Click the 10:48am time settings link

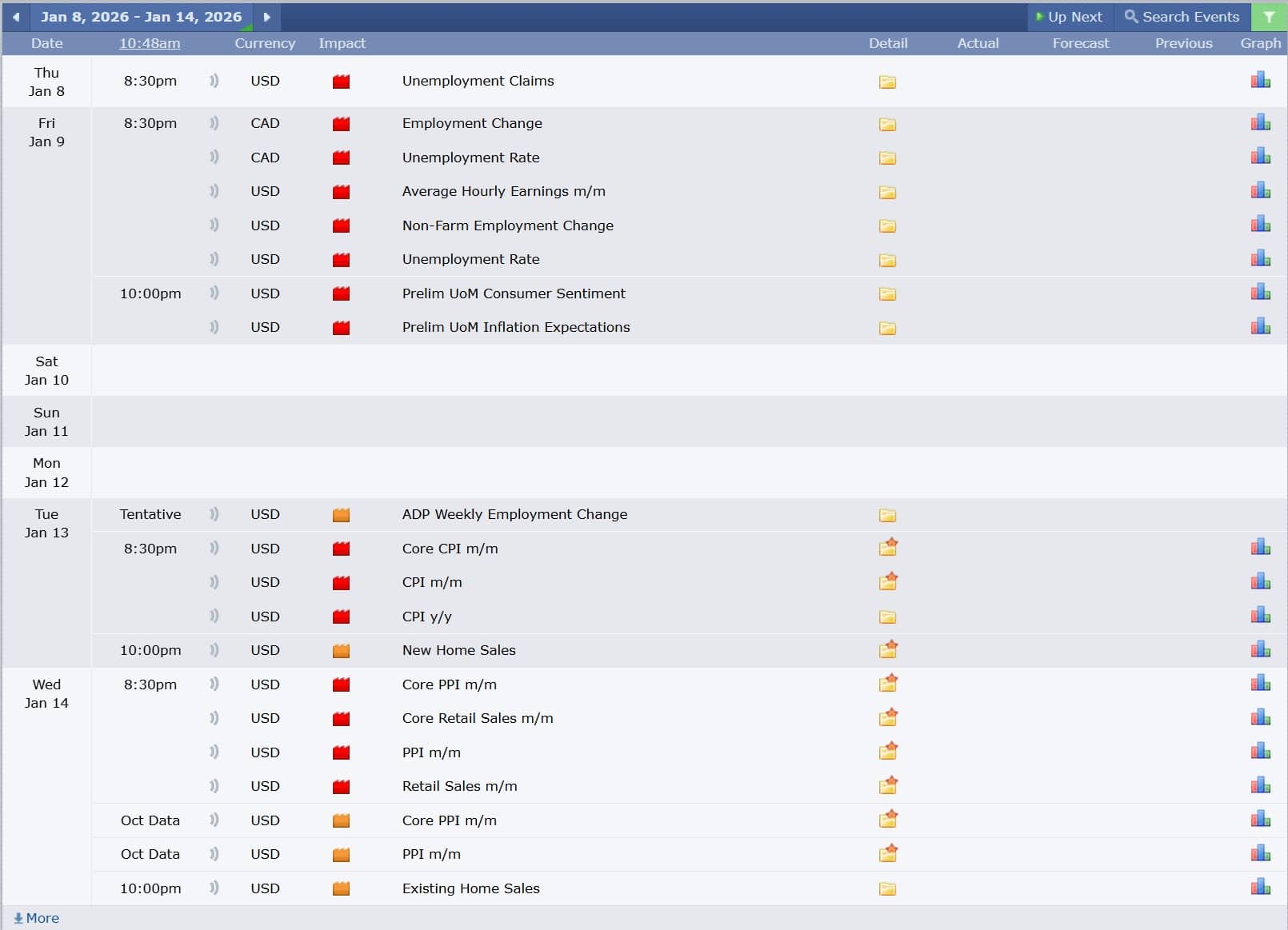150,43
